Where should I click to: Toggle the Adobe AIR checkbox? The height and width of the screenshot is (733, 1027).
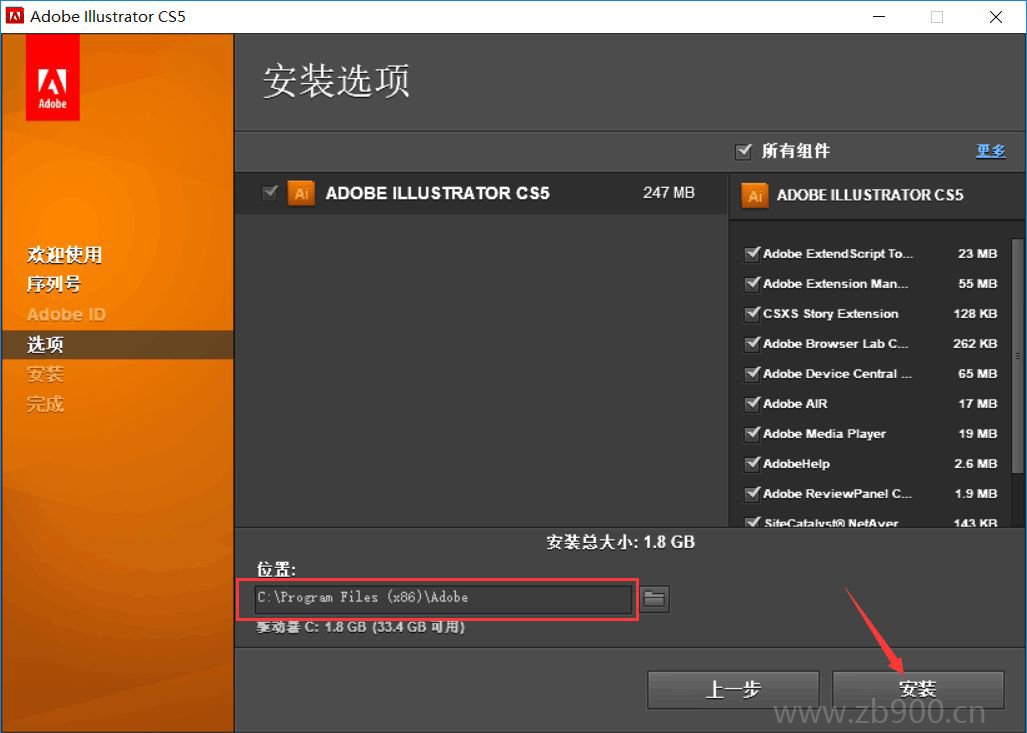tap(752, 404)
